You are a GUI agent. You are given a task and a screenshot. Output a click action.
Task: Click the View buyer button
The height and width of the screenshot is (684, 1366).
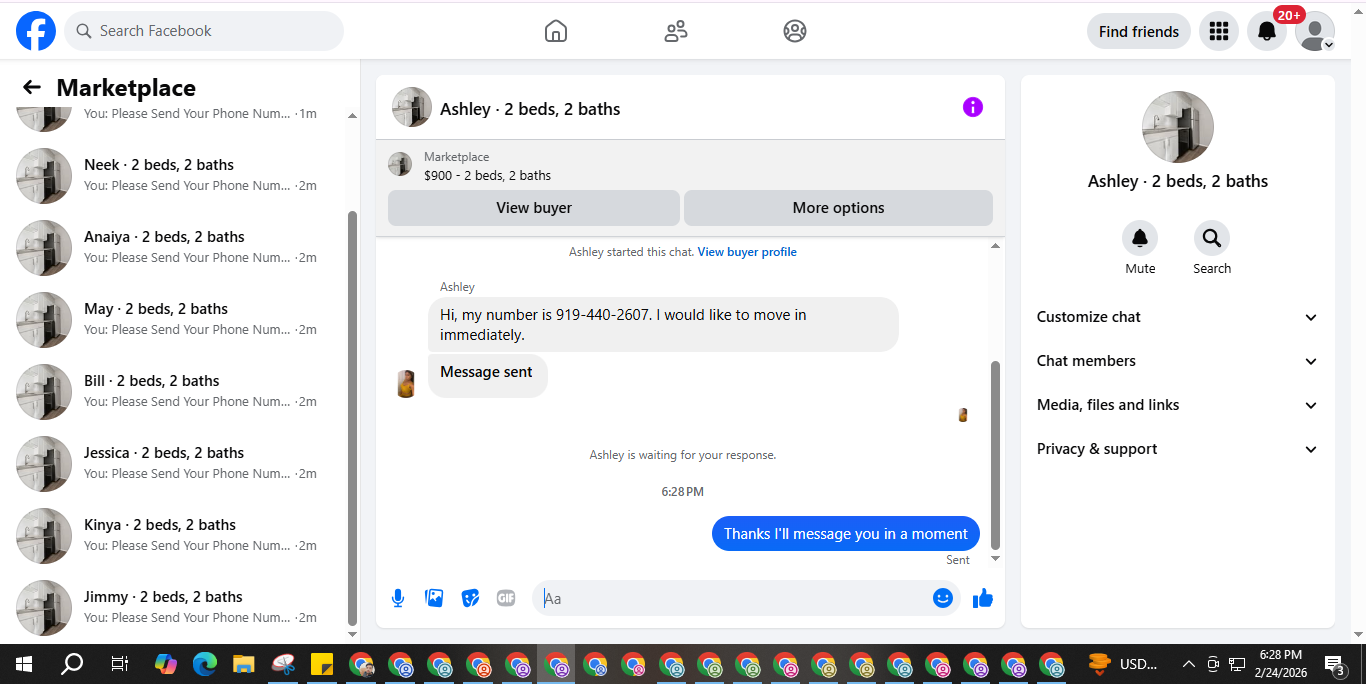click(534, 208)
